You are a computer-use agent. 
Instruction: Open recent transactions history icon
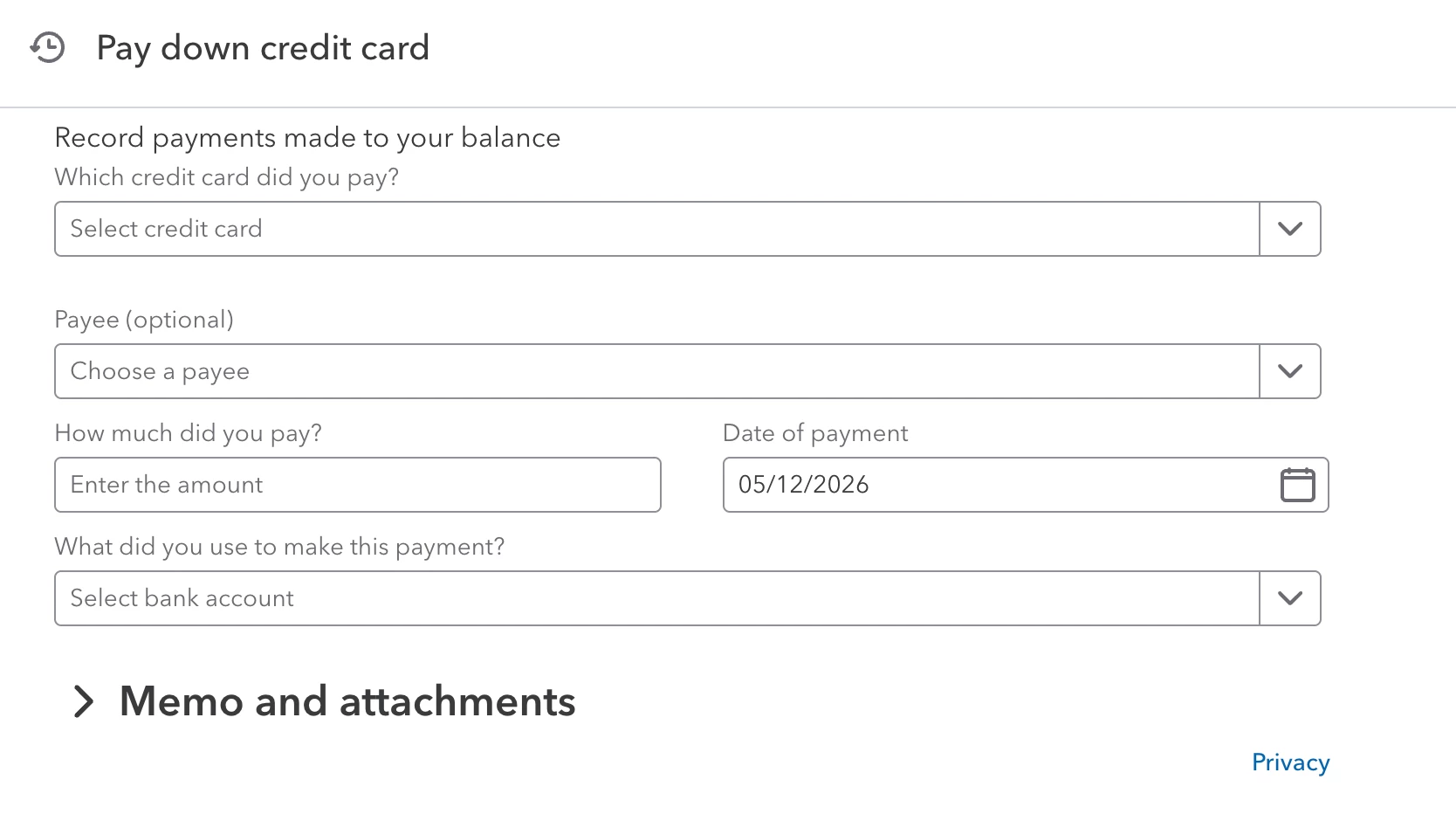(x=47, y=47)
